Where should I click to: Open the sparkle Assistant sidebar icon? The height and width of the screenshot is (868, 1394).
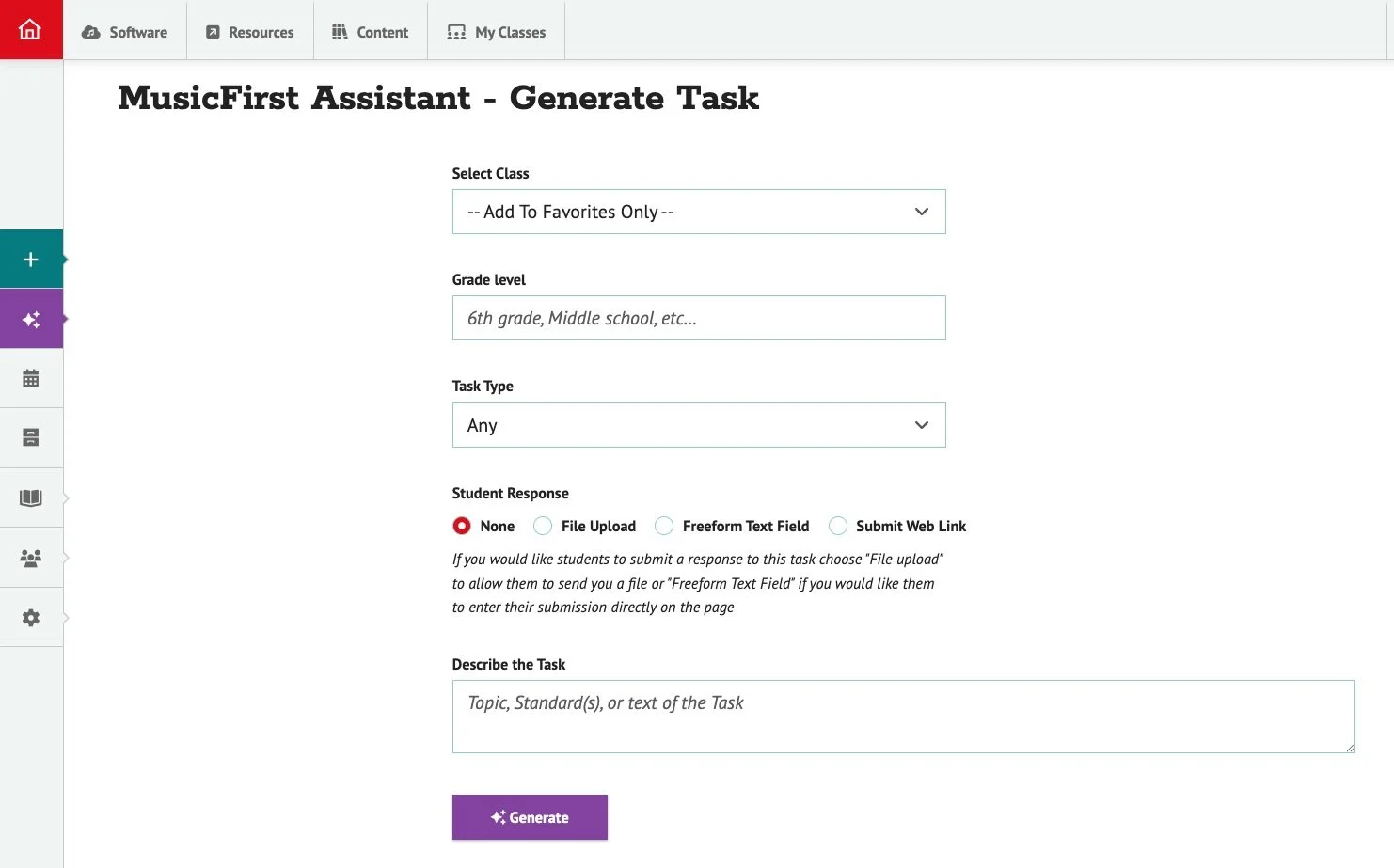click(31, 320)
